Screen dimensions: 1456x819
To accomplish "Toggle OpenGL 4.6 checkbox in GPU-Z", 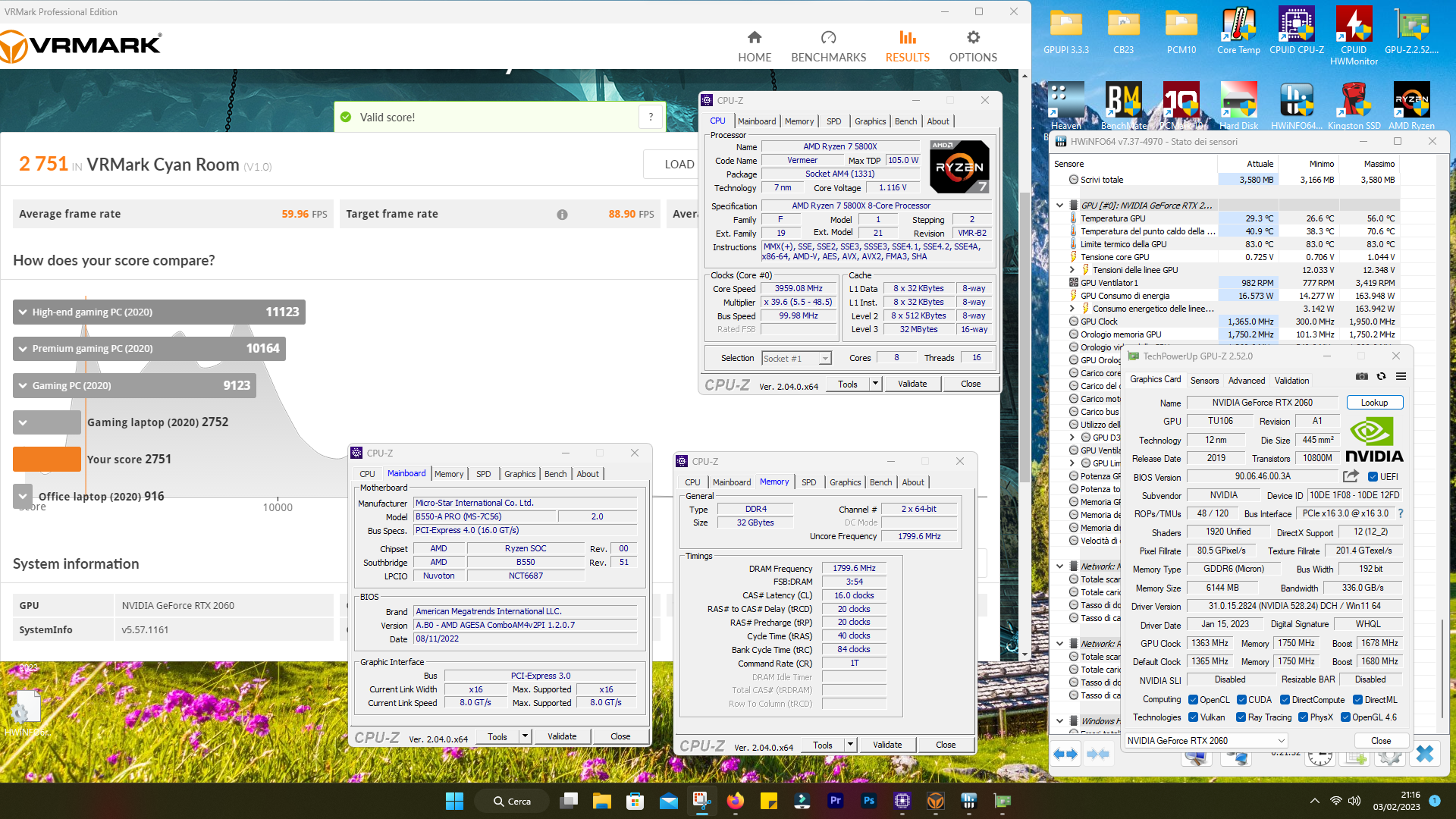I will [x=1345, y=717].
